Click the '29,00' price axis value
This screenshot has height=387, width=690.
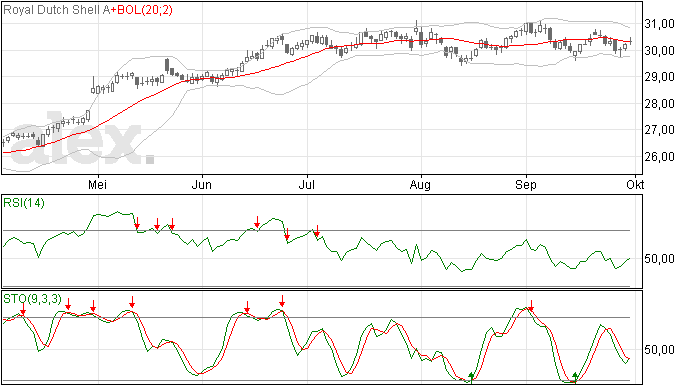(659, 77)
